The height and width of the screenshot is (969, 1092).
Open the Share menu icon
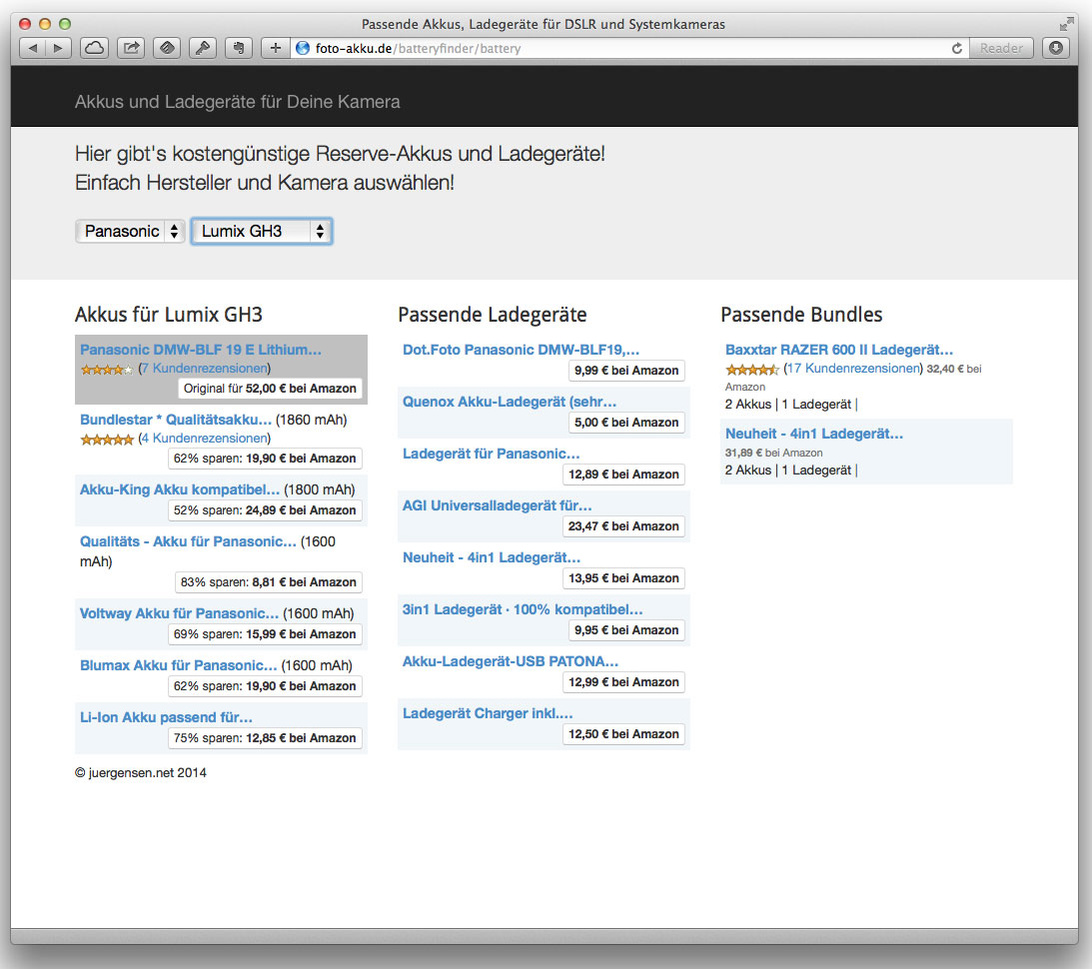tap(131, 48)
